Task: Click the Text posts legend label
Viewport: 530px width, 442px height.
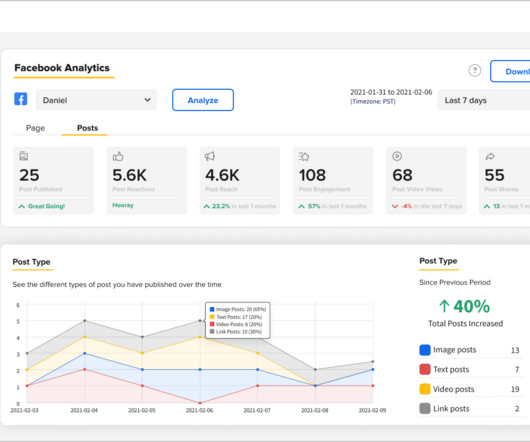Action: tap(451, 370)
